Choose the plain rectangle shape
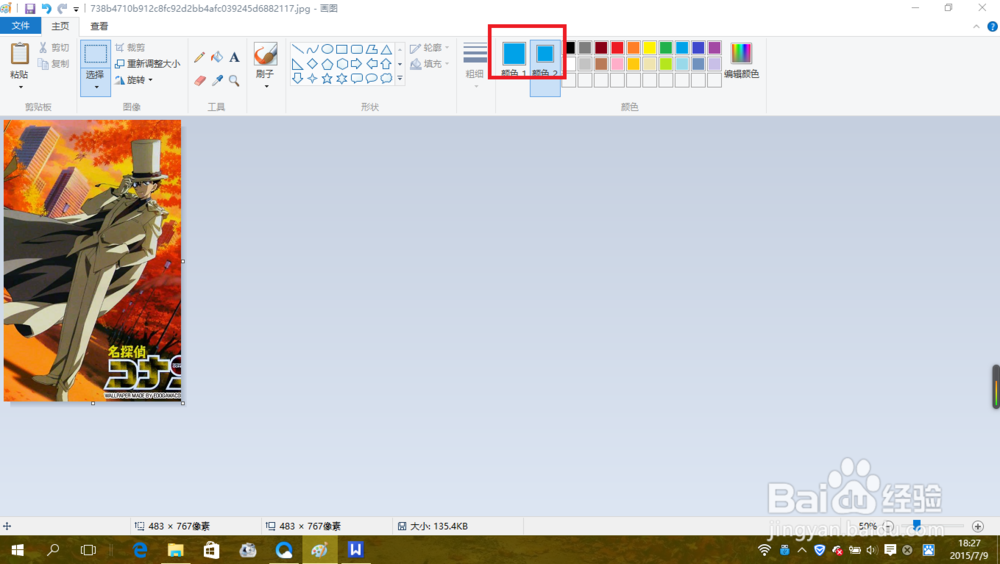Screen dimensions: 1000x564 [x=342, y=49]
